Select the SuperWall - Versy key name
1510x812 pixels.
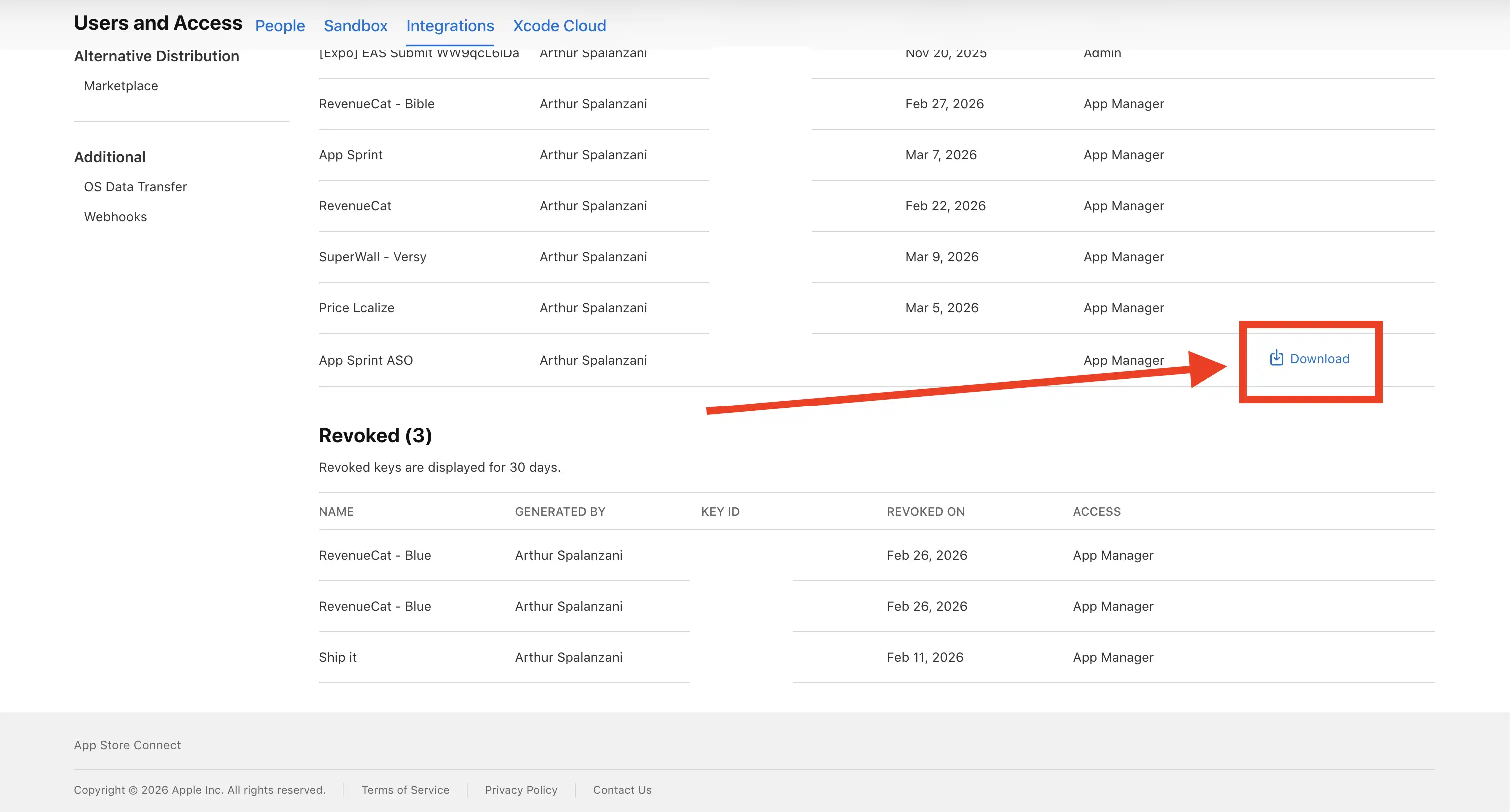tap(373, 257)
